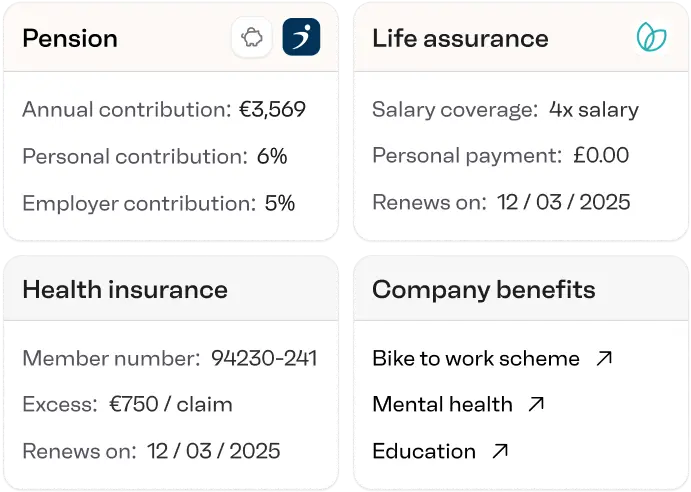Image resolution: width=691 pixels, height=492 pixels.
Task: Select the Health insurance card header
Action: click(x=125, y=290)
